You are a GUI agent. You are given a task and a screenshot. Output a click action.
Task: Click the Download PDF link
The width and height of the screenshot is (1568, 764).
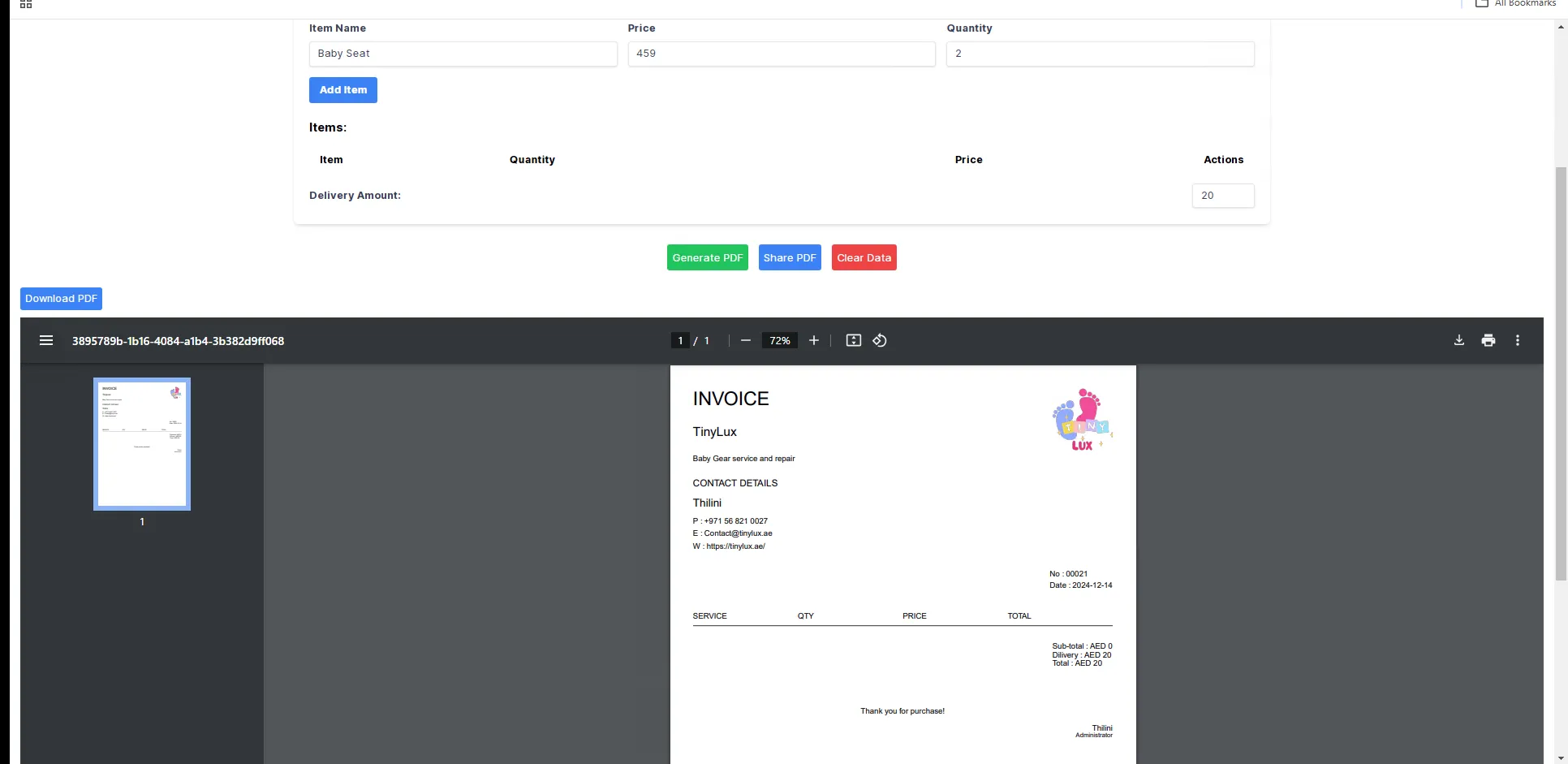tap(61, 298)
